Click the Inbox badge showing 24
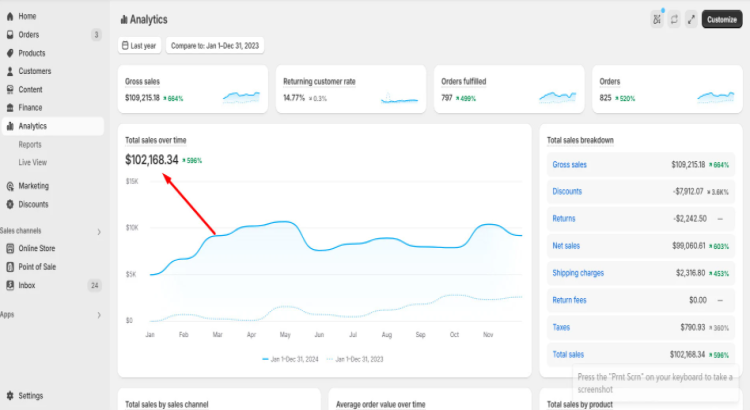Image resolution: width=750 pixels, height=410 pixels. (x=95, y=286)
